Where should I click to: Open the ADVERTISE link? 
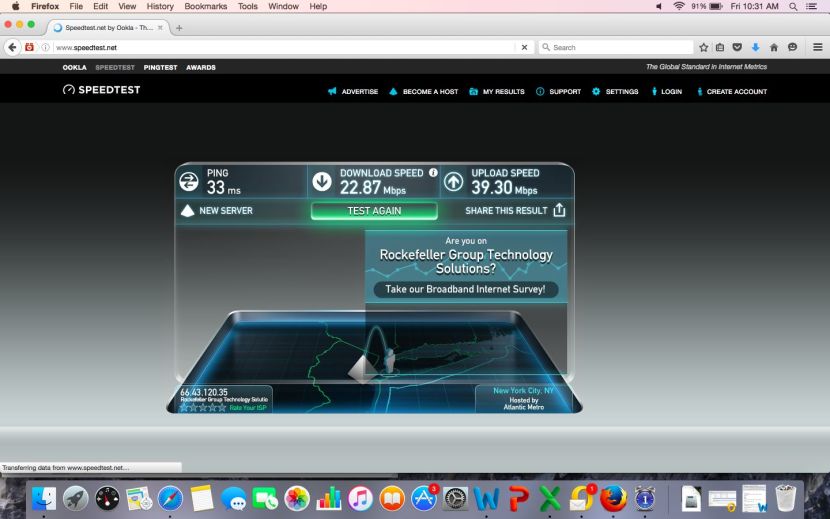(359, 92)
